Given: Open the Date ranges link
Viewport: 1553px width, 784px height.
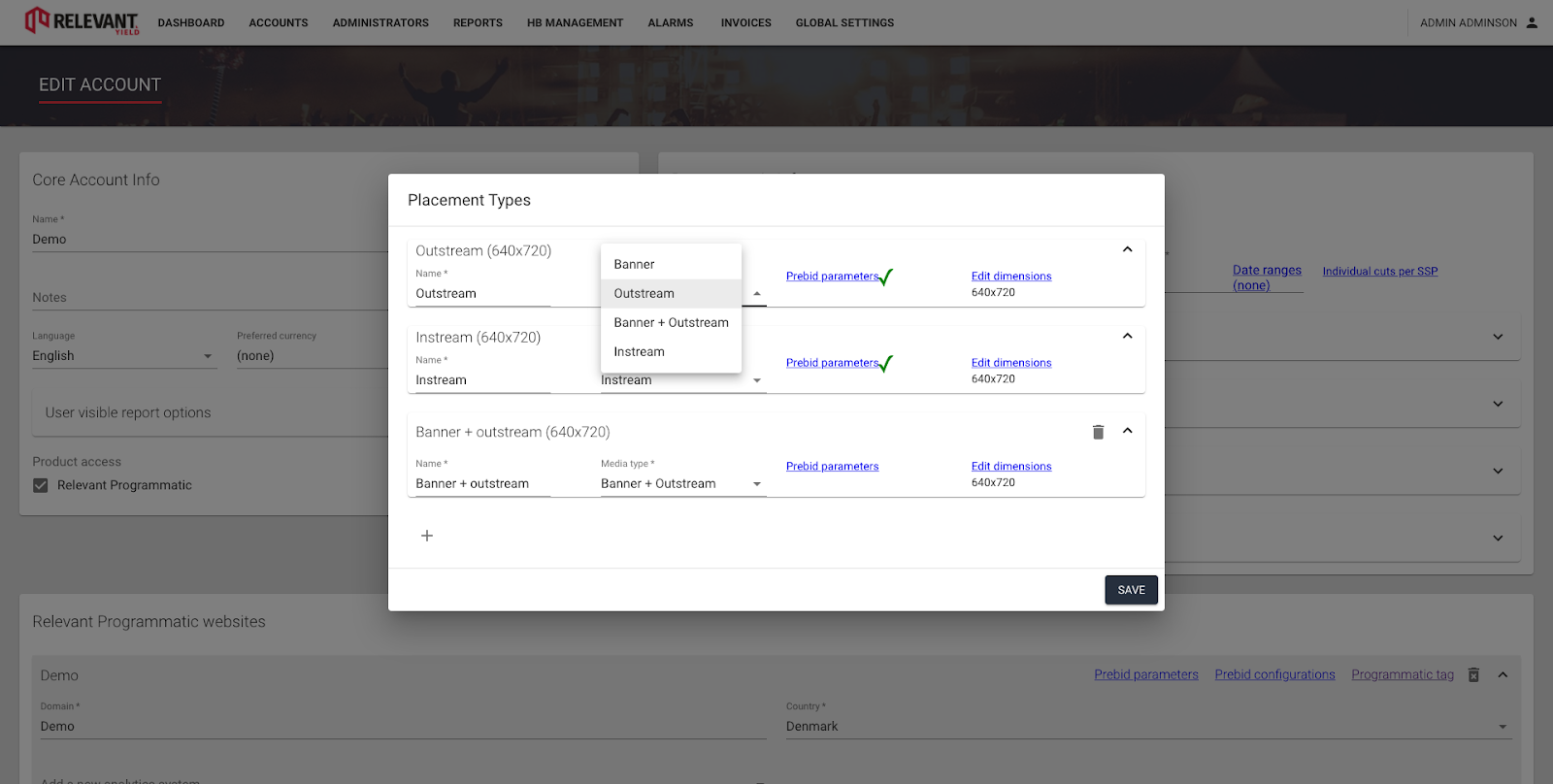Looking at the screenshot, I should [1268, 278].
